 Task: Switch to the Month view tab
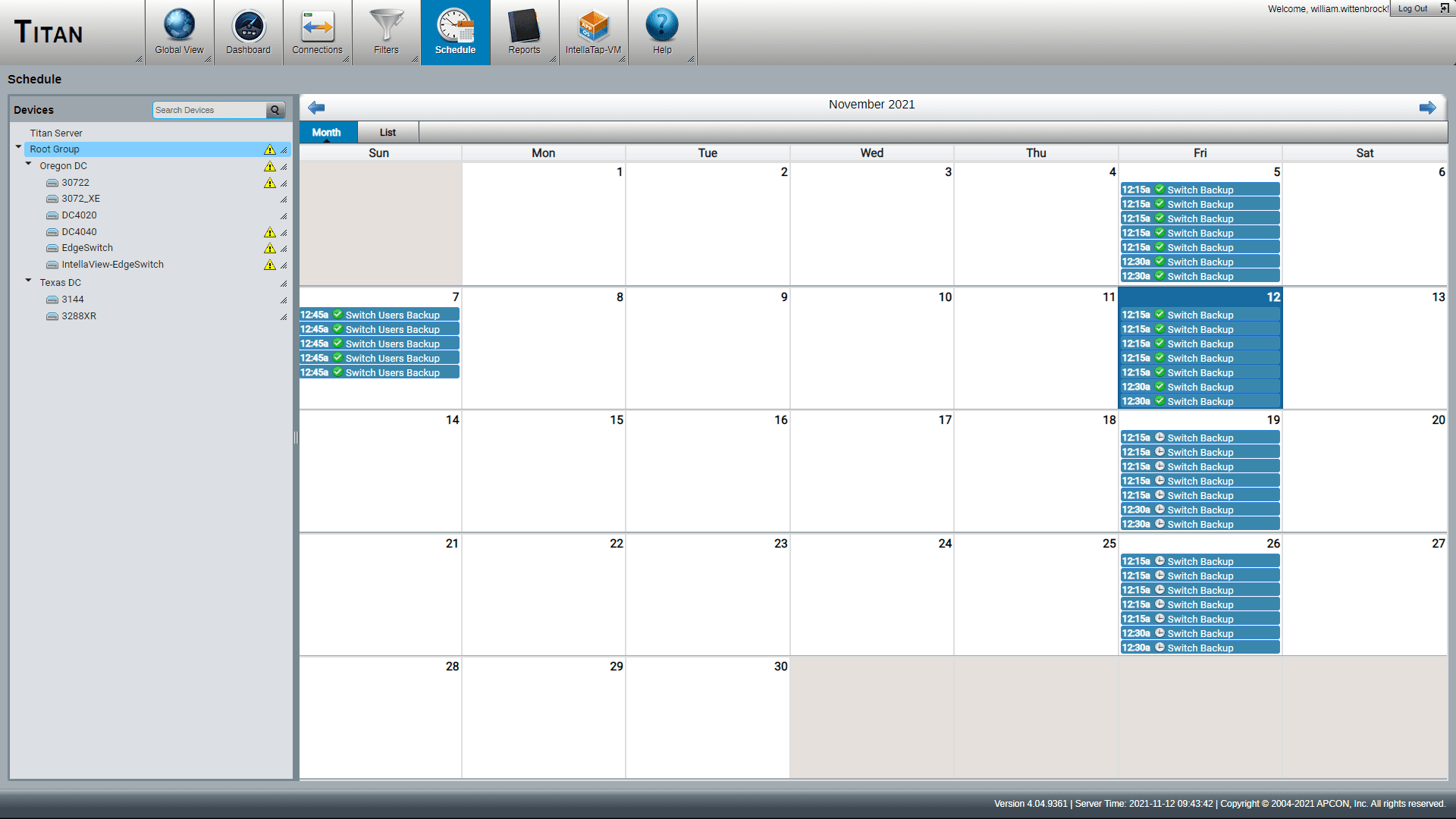tap(327, 132)
